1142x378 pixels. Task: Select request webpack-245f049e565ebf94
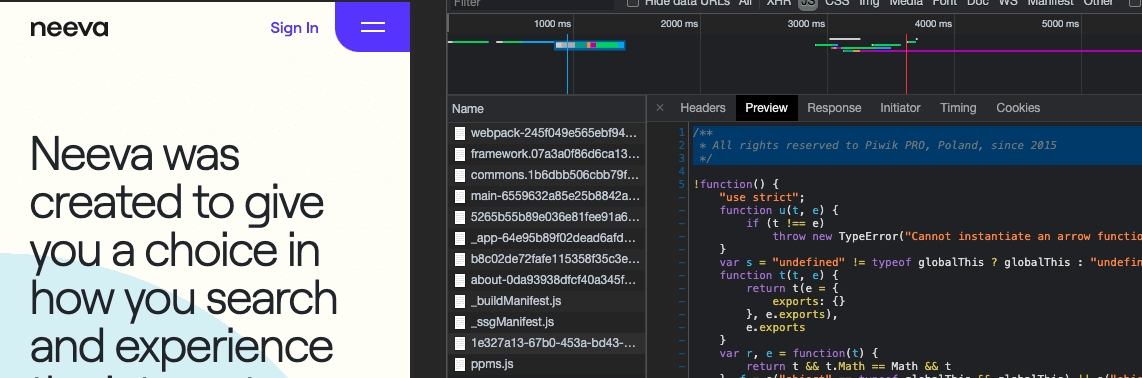tap(546, 133)
